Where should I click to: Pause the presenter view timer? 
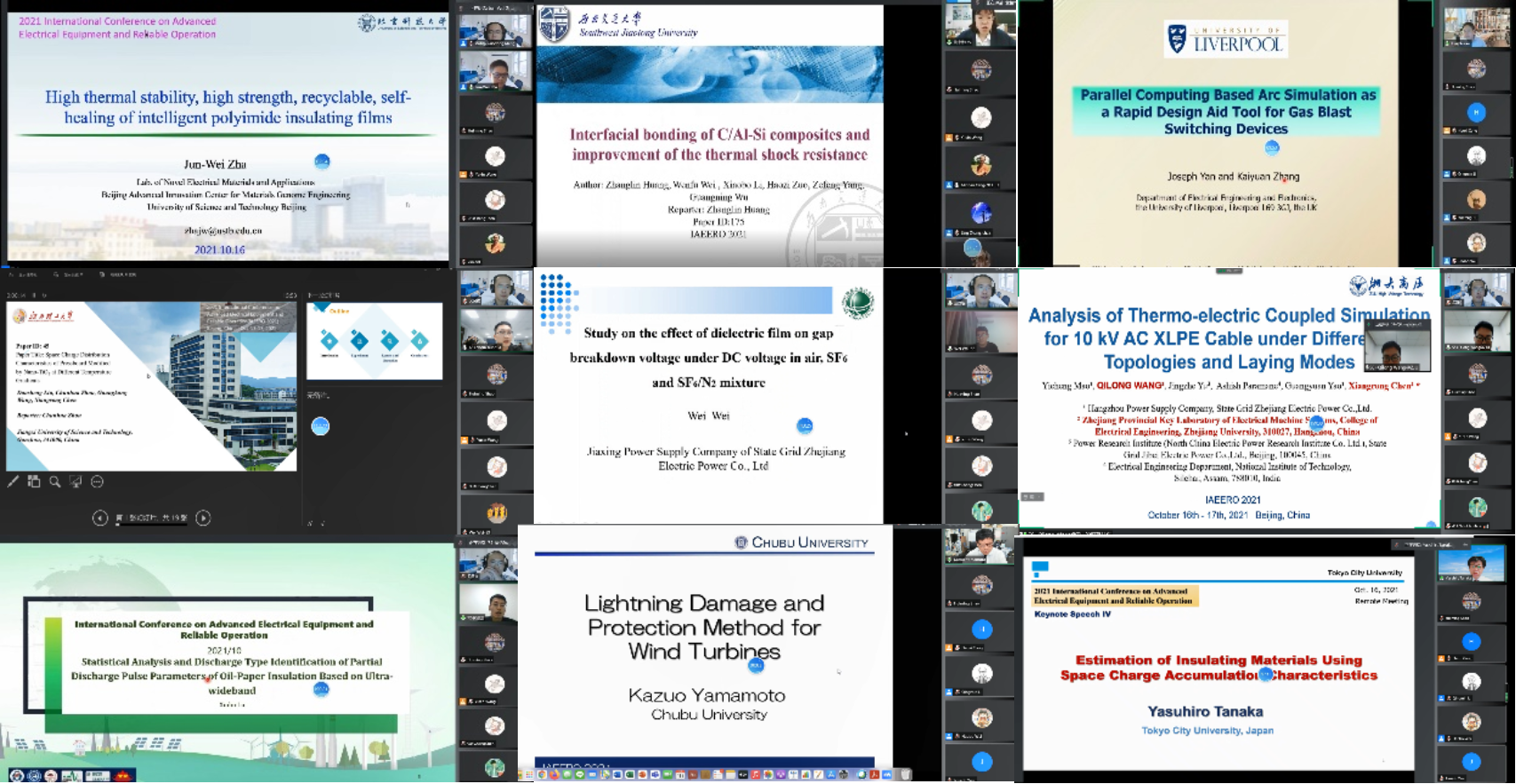coord(36,295)
